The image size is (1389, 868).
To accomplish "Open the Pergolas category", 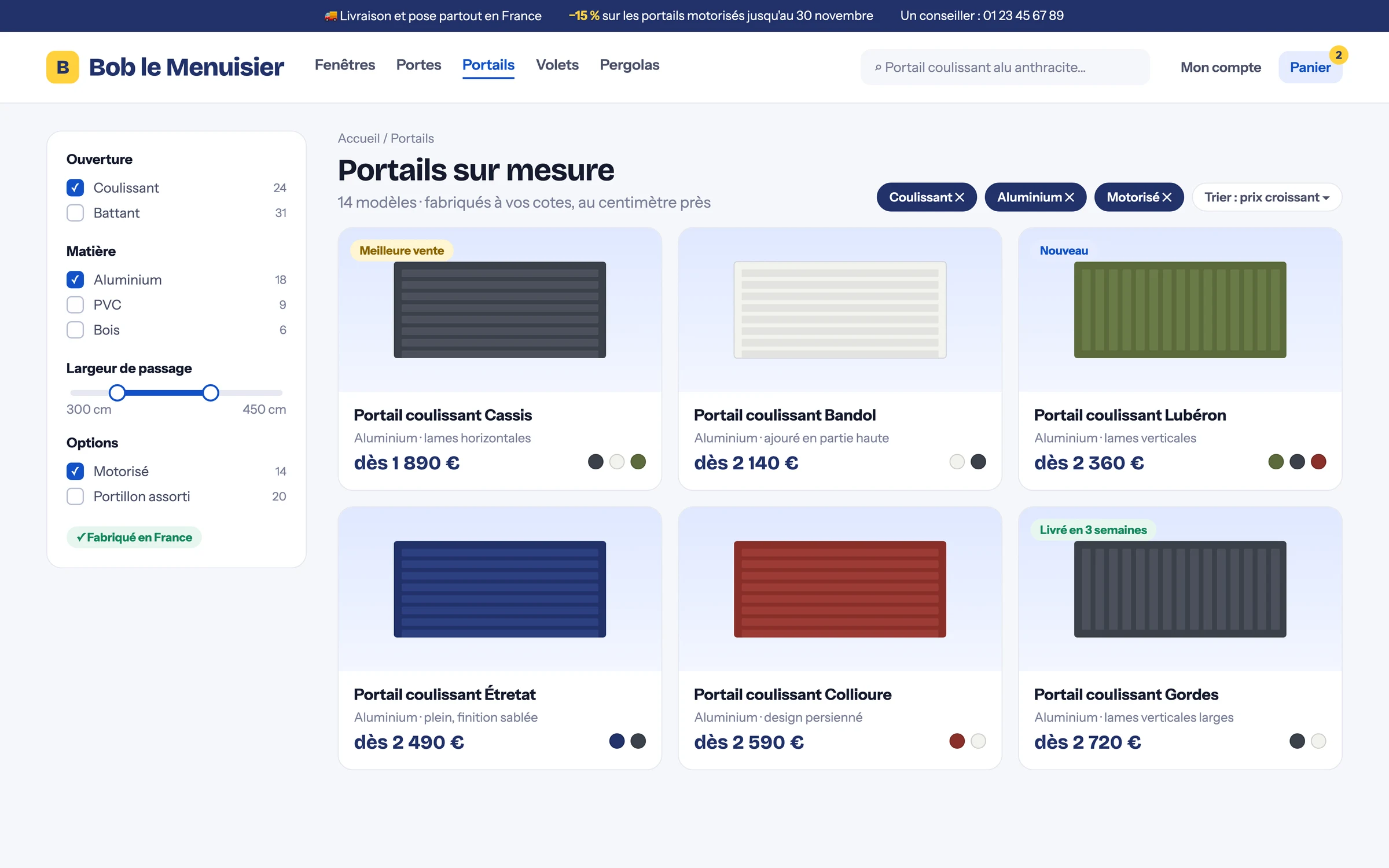I will 630,65.
